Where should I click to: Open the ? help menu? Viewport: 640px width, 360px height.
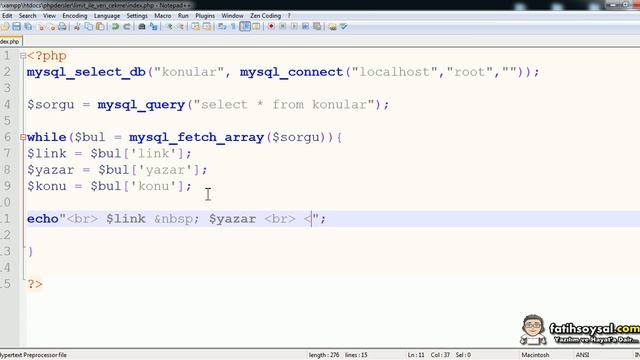pos(289,16)
